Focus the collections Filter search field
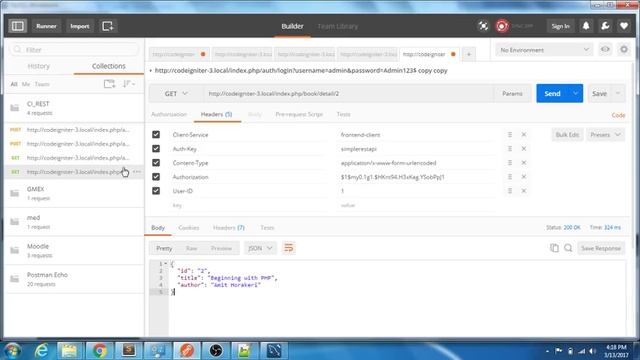 tap(74, 50)
